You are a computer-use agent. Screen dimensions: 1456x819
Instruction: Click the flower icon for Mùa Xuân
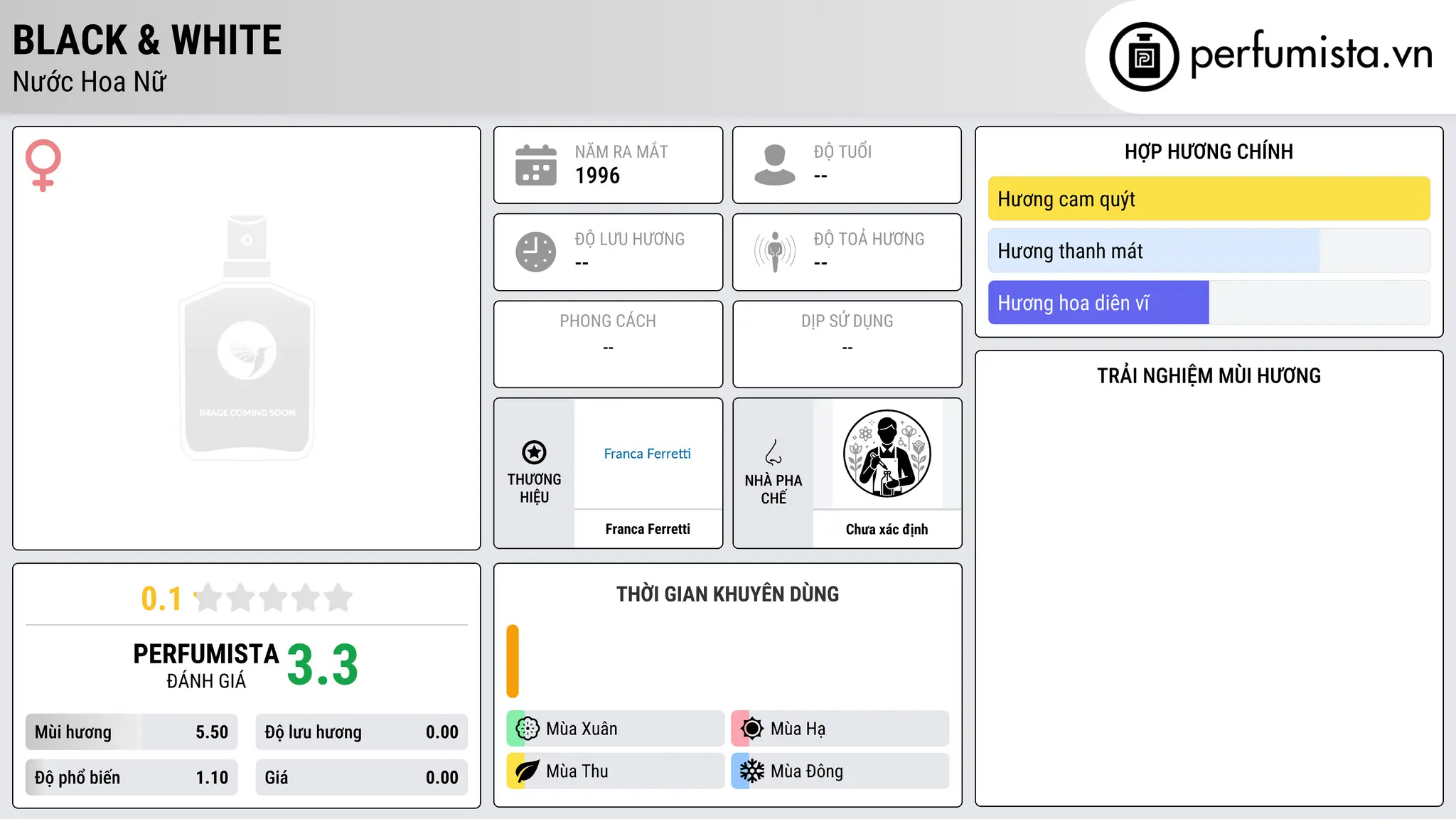point(528,729)
